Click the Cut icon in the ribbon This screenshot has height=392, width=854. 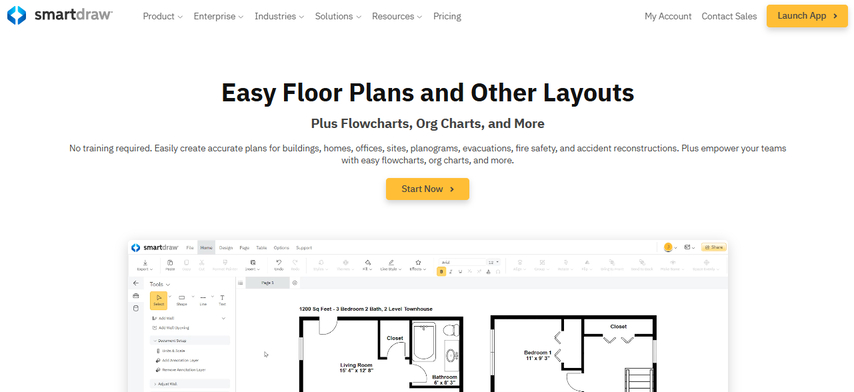(202, 265)
